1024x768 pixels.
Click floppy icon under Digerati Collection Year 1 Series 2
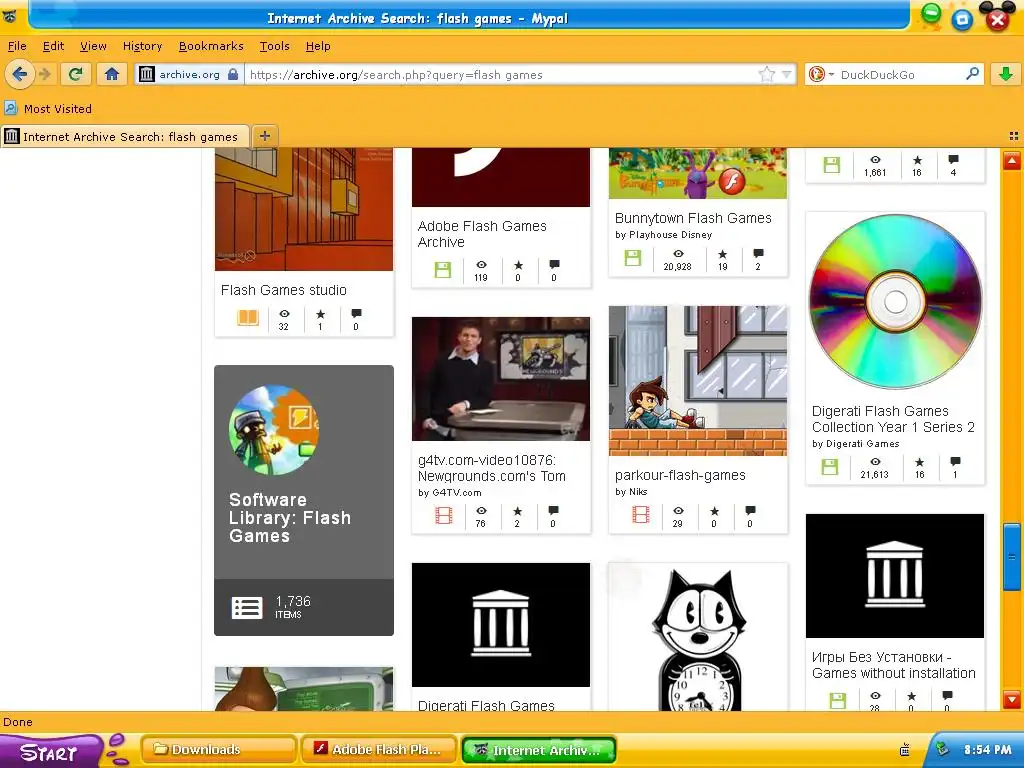coord(830,466)
